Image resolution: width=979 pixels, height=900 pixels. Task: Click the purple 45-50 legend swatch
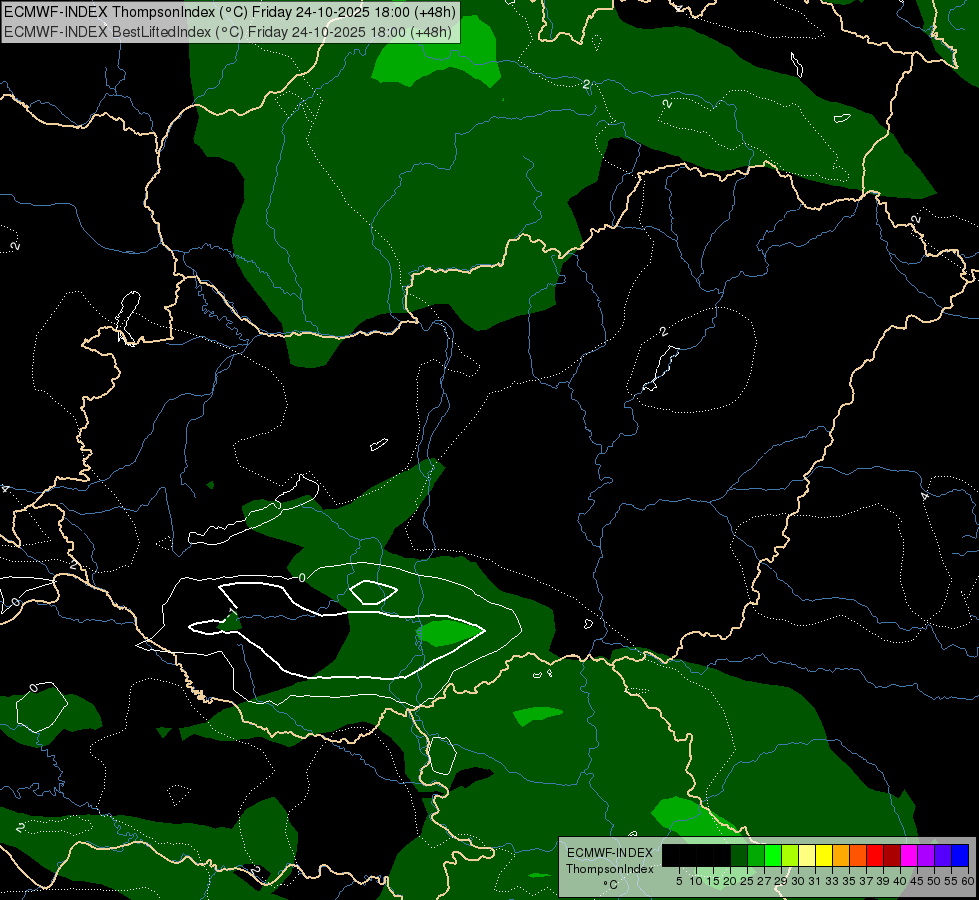tap(926, 855)
